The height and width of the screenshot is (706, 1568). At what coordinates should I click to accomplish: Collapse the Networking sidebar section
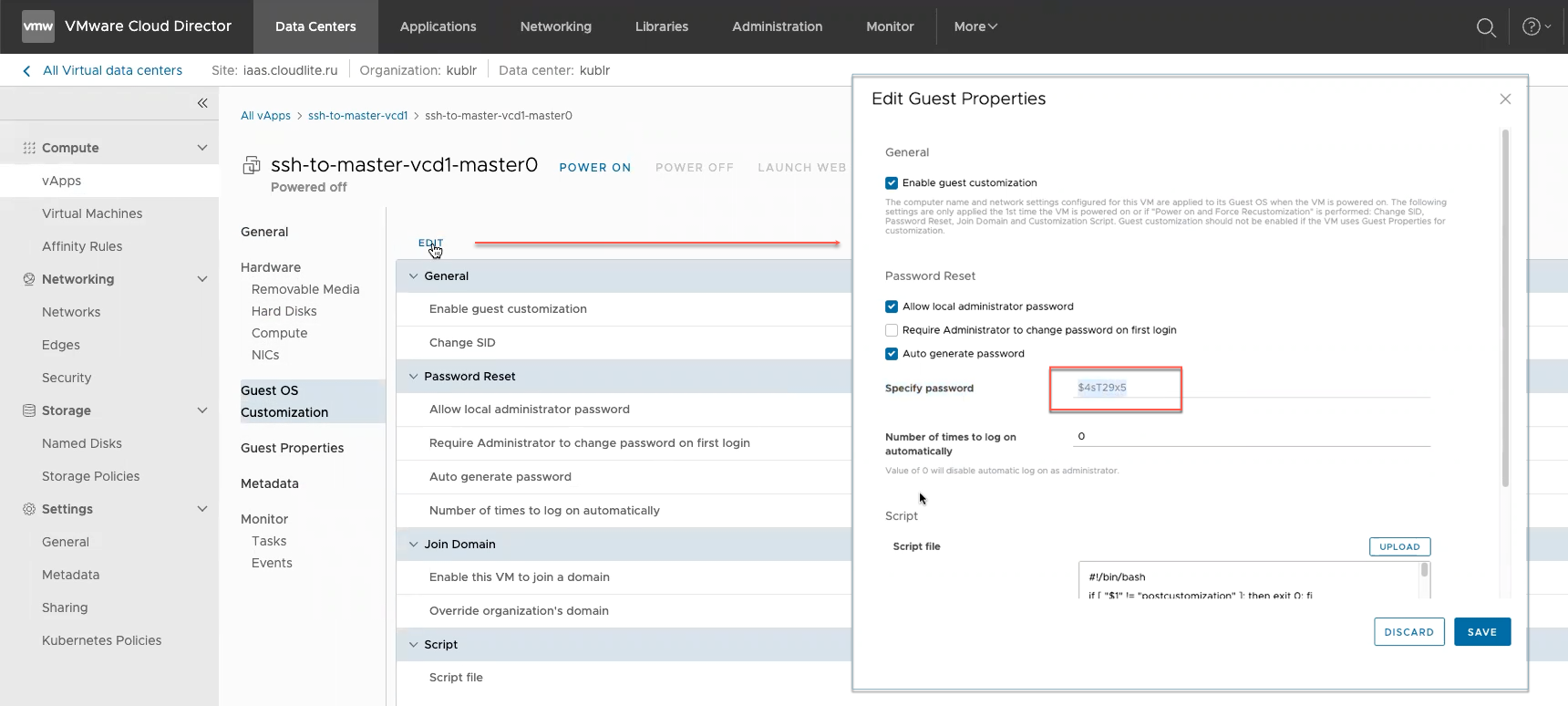click(202, 279)
